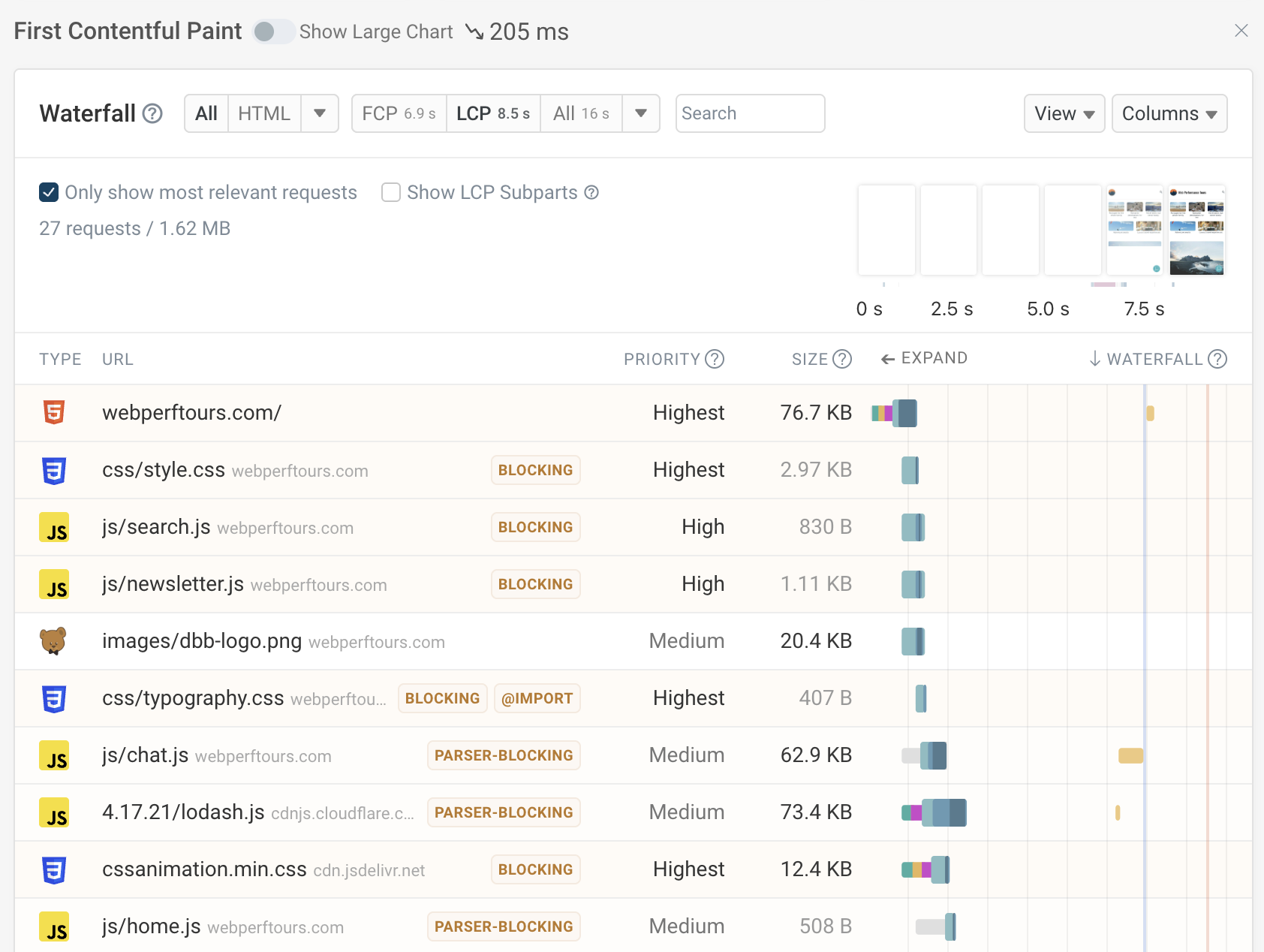Click the Expand waterfall button

924,358
